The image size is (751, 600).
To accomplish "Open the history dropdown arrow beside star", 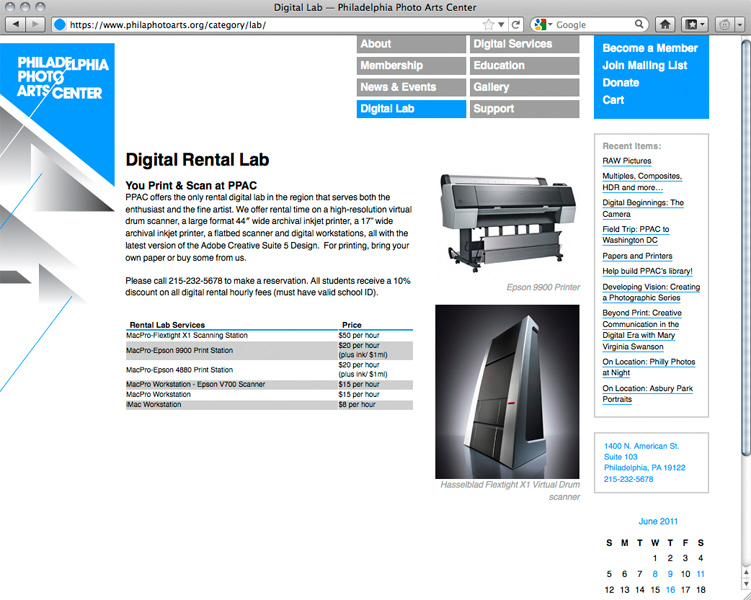I will pos(501,24).
